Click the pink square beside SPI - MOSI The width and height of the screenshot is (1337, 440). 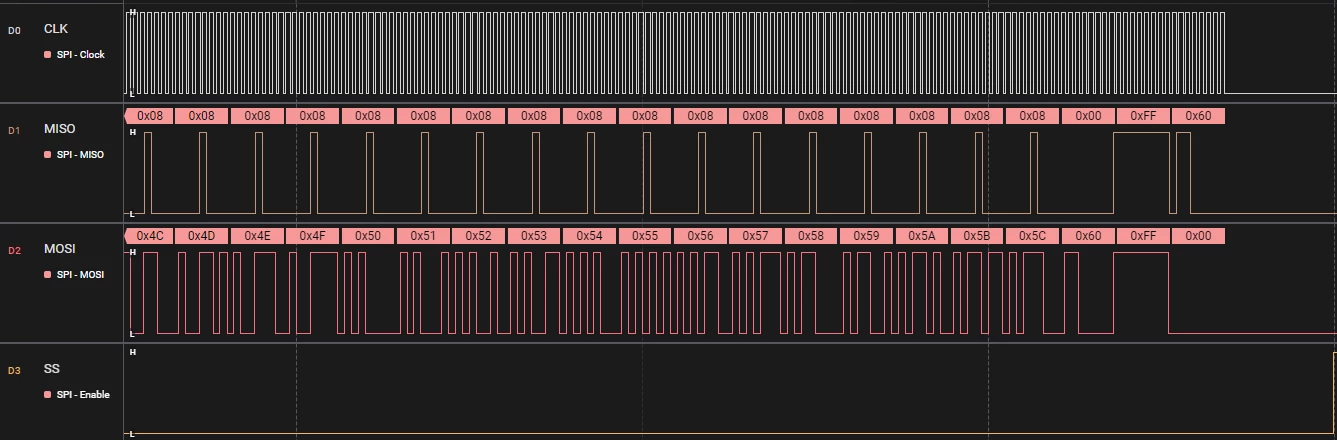click(x=47, y=275)
